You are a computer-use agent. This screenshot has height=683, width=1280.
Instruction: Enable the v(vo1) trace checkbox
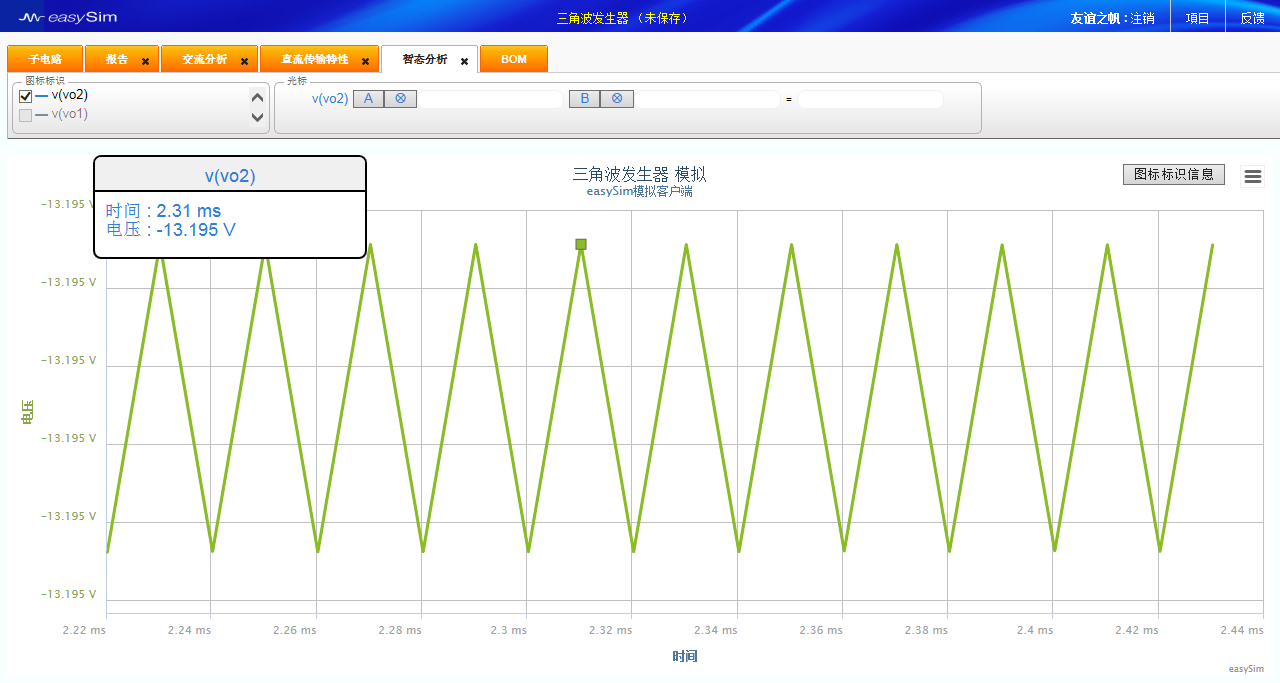coord(26,115)
